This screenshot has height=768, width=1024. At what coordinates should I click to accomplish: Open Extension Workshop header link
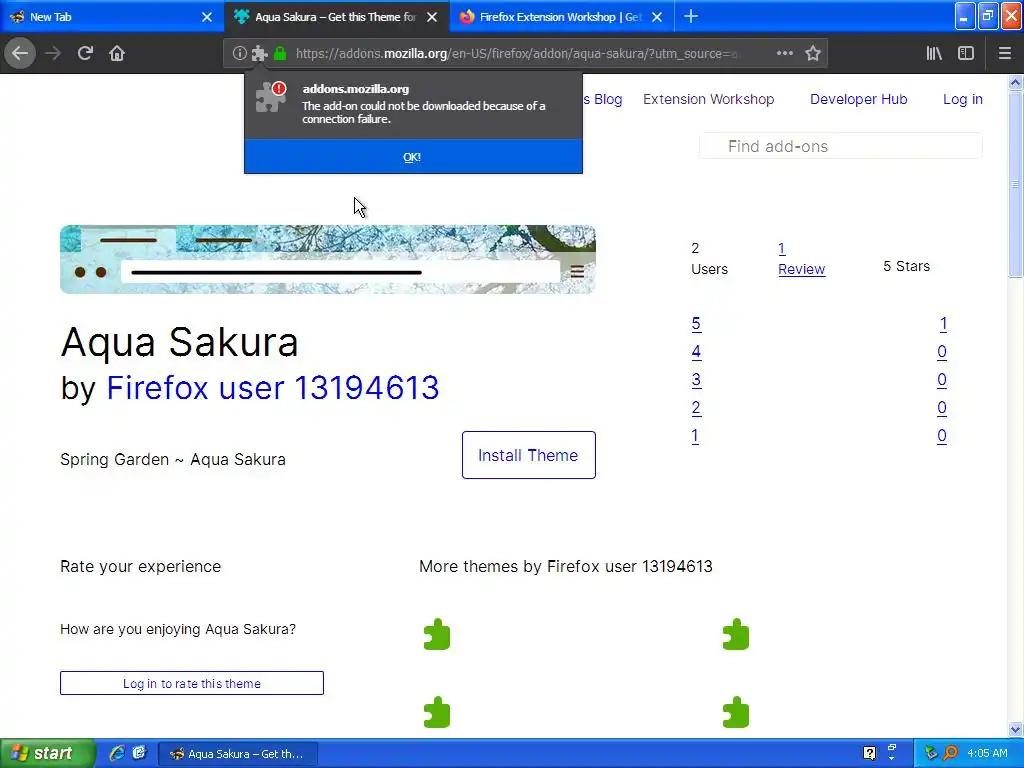[709, 99]
